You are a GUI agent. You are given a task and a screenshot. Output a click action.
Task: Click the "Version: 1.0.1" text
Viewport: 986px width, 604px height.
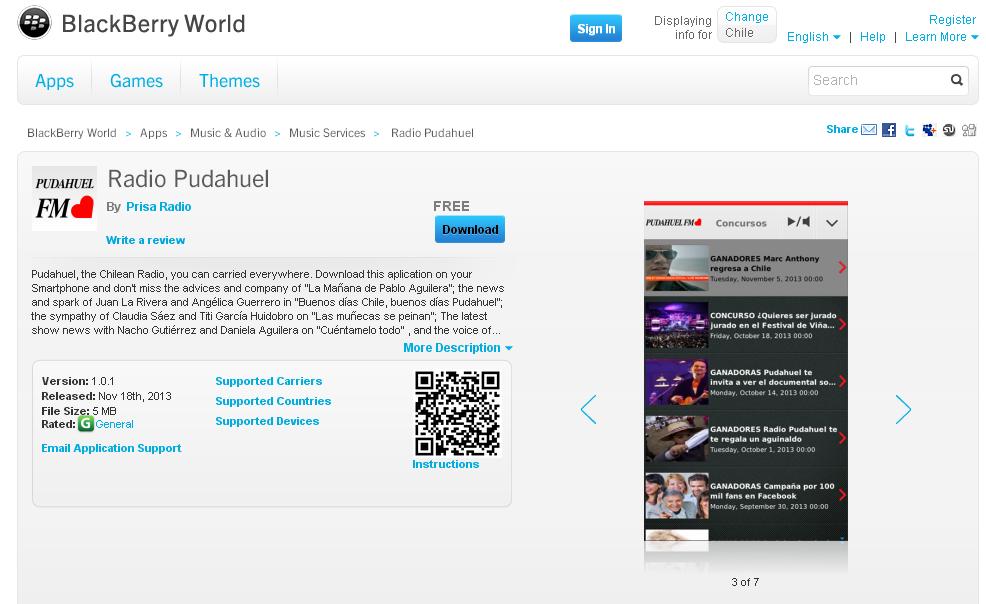point(78,381)
